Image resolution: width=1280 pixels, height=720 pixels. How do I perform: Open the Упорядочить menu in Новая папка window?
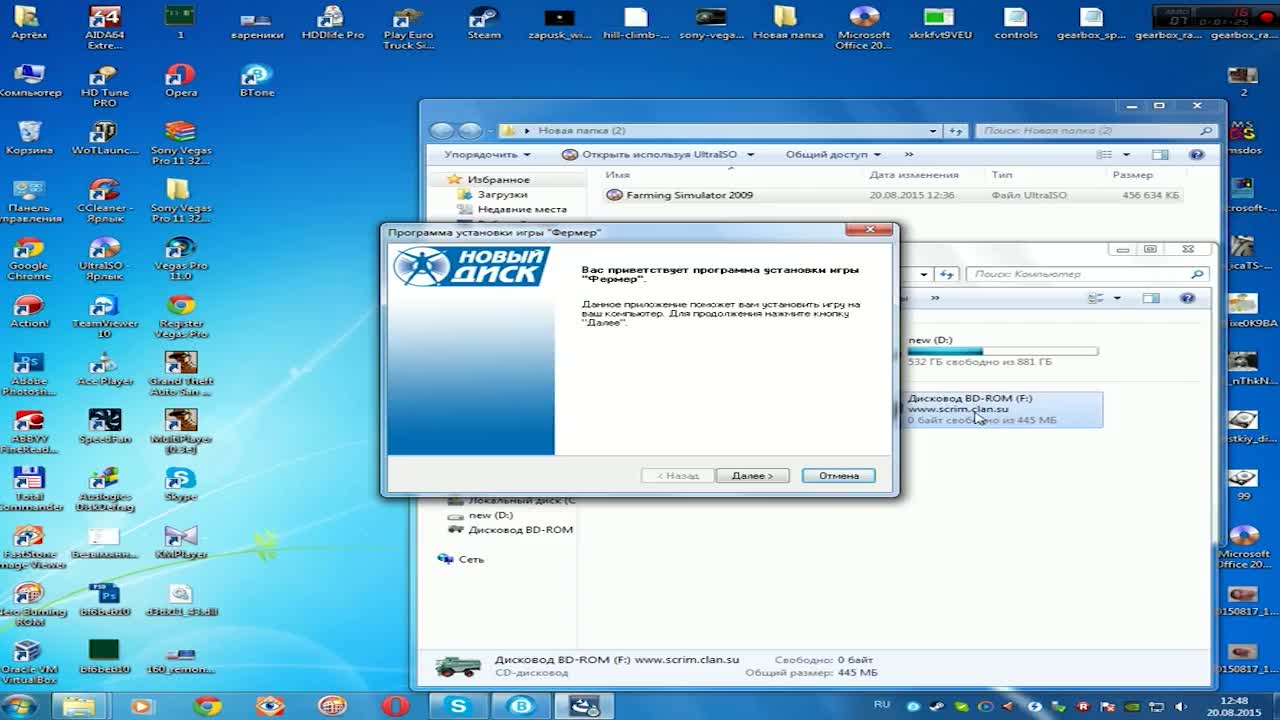(487, 155)
